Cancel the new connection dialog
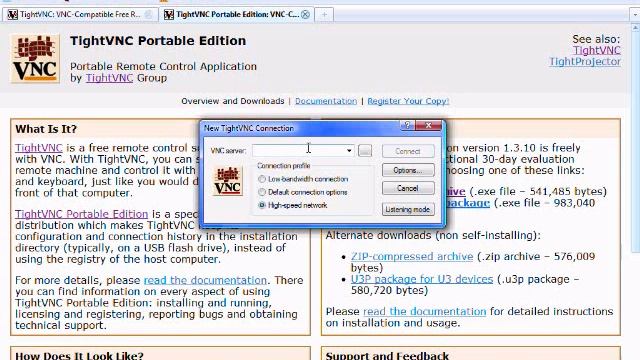This screenshot has width=640, height=360. (408, 188)
